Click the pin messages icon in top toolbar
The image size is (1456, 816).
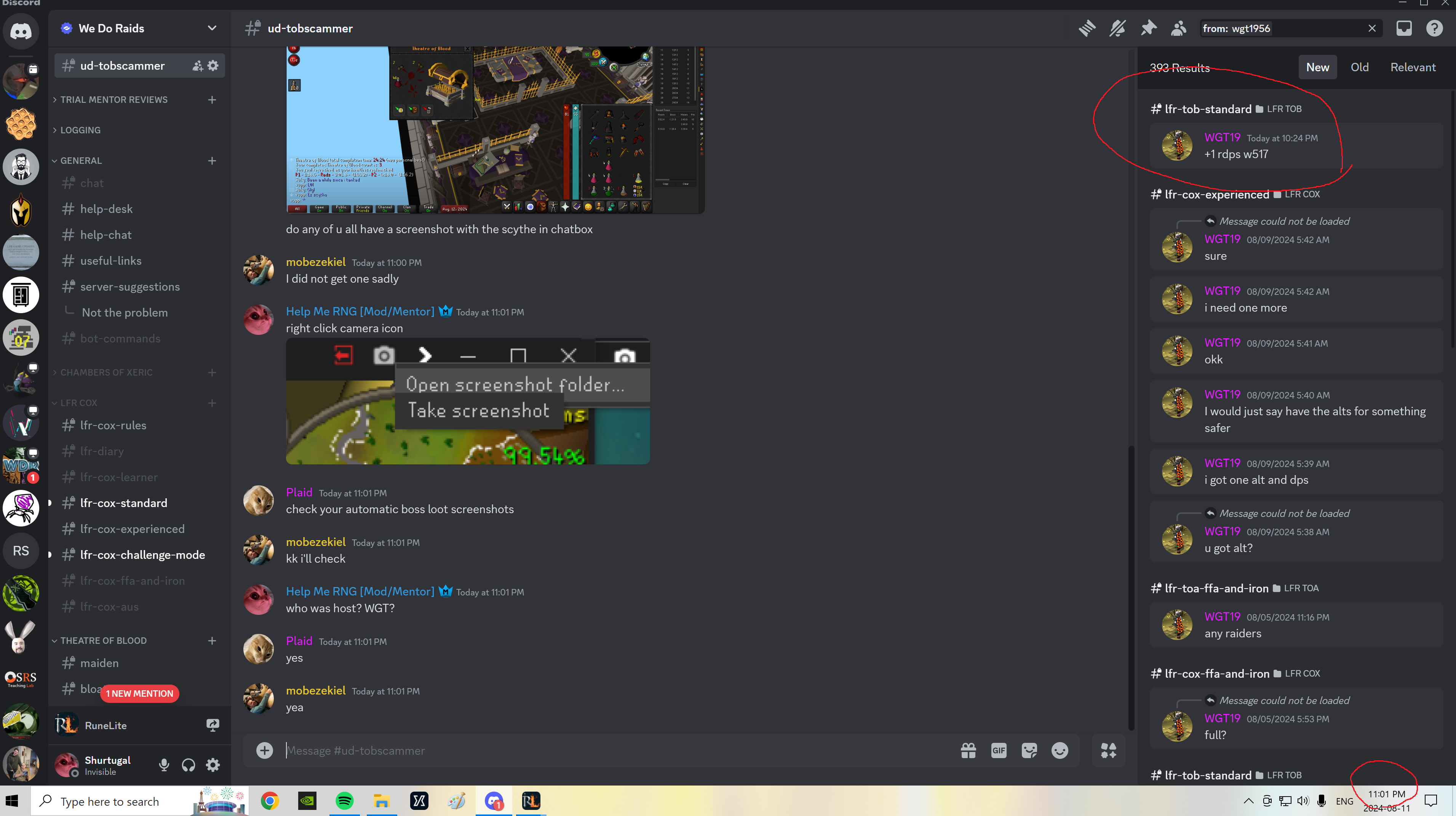click(1148, 28)
